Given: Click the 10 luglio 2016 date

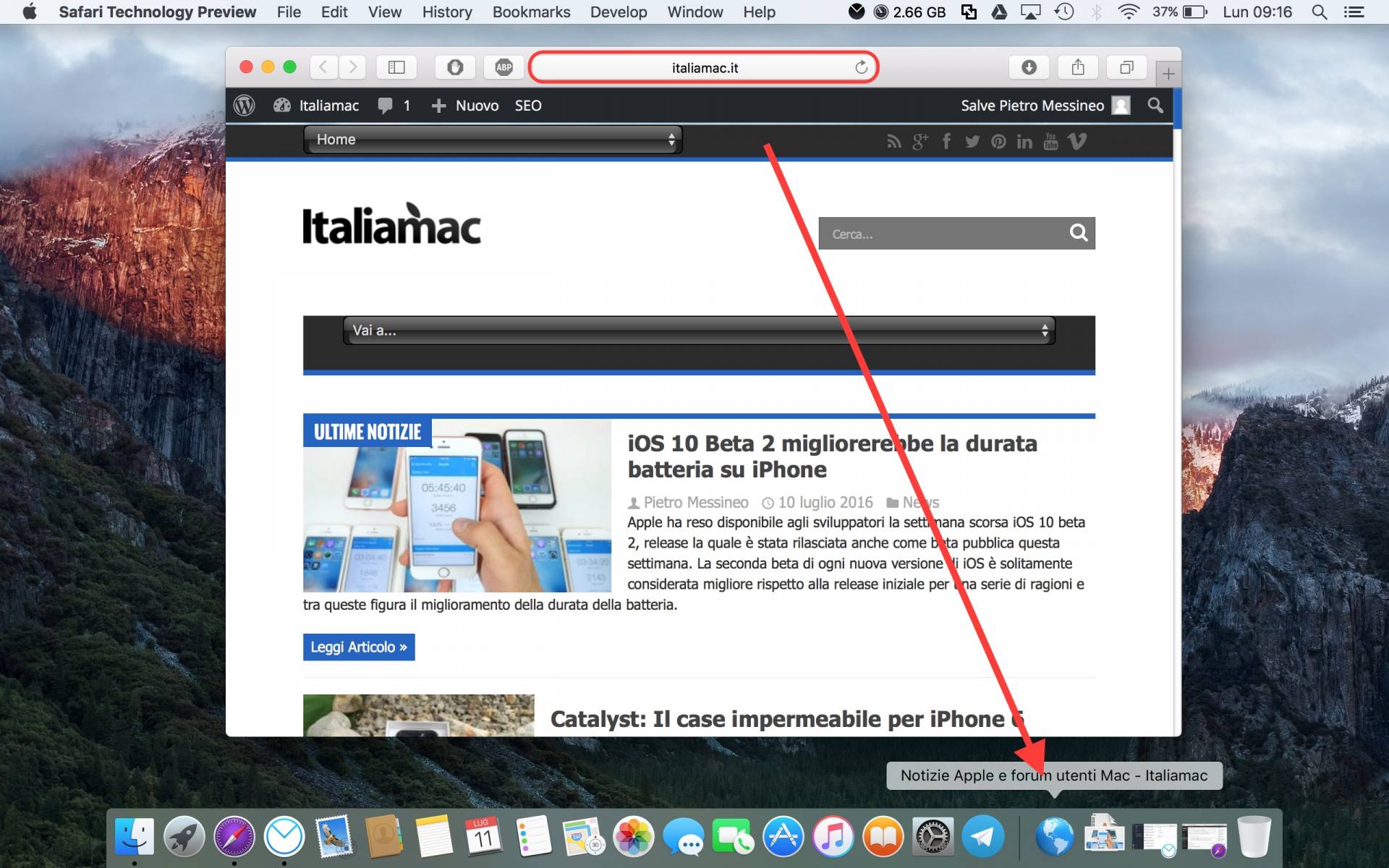Looking at the screenshot, I should [825, 502].
